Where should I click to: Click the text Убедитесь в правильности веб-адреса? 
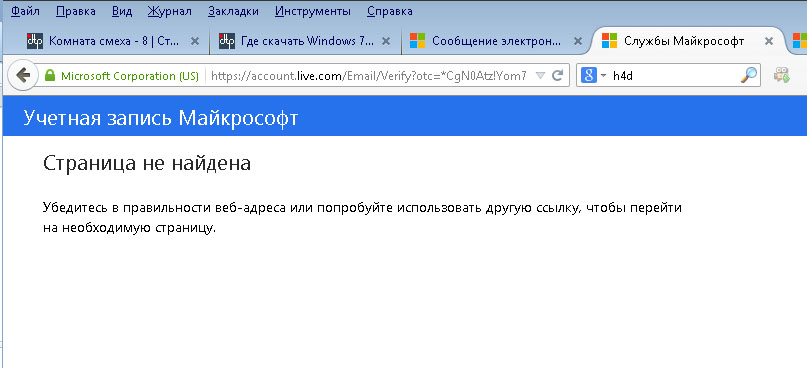[164, 208]
